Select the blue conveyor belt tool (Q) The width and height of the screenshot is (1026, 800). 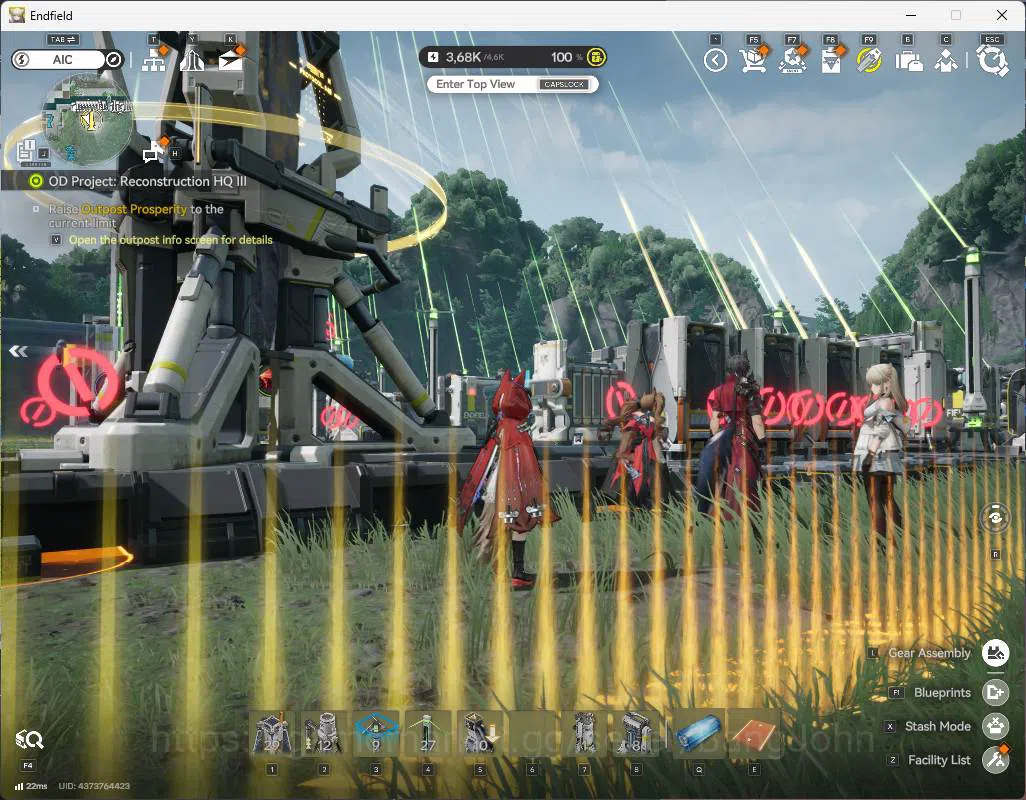coord(698,733)
